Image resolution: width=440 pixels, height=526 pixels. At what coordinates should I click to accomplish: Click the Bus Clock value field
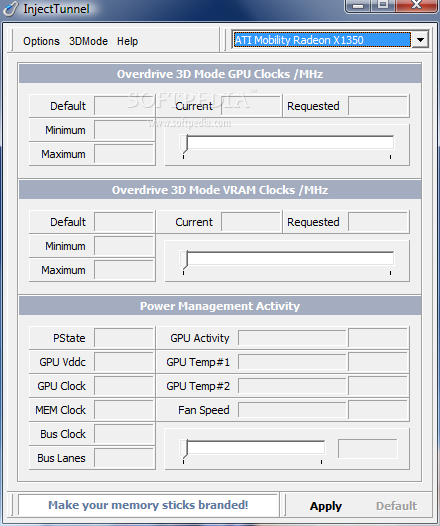tap(124, 434)
